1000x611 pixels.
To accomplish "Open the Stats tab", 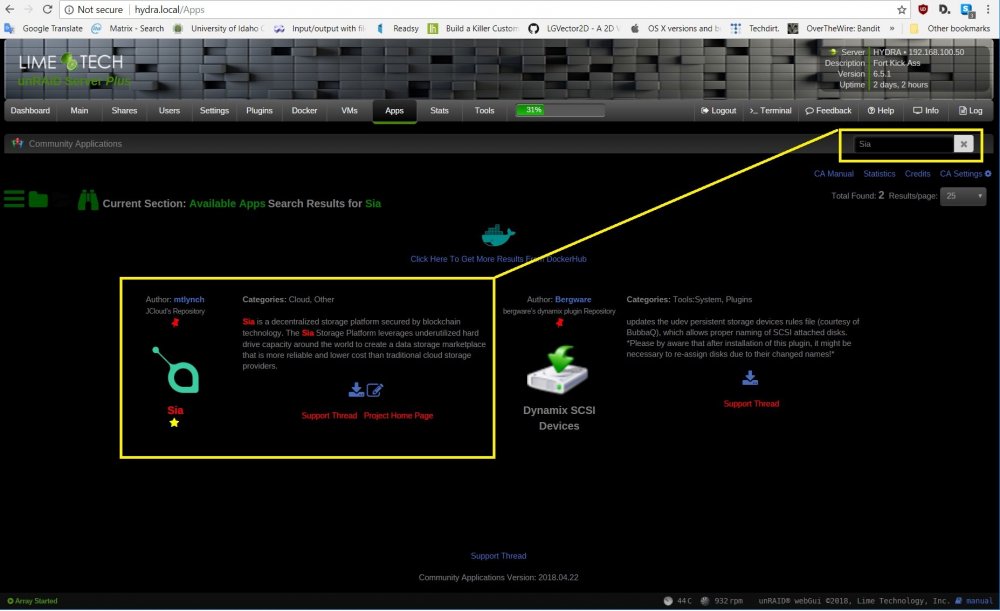I will pos(439,110).
